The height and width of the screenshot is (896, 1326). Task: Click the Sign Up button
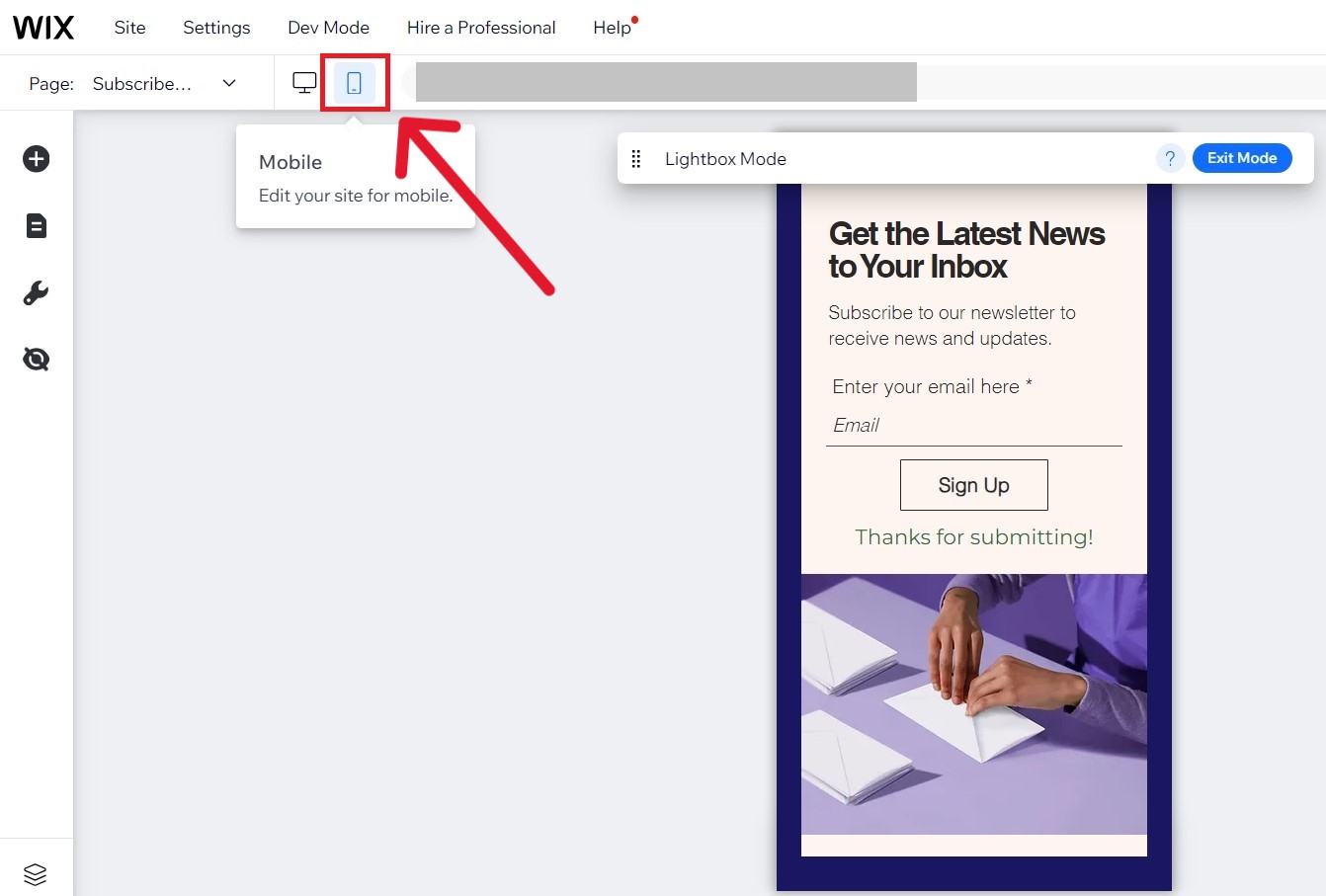(973, 485)
